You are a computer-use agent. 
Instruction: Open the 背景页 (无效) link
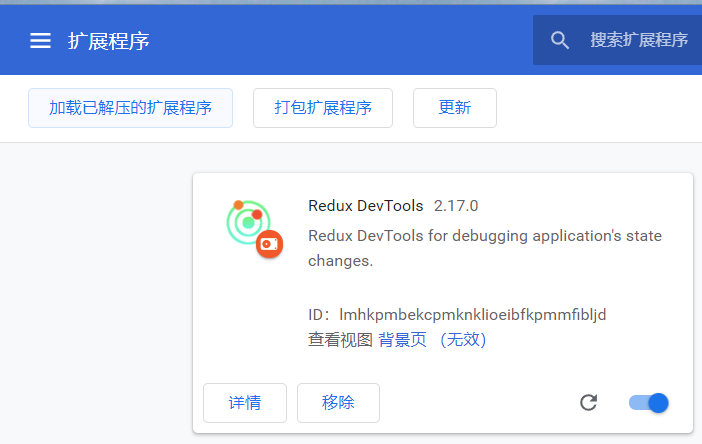click(432, 340)
